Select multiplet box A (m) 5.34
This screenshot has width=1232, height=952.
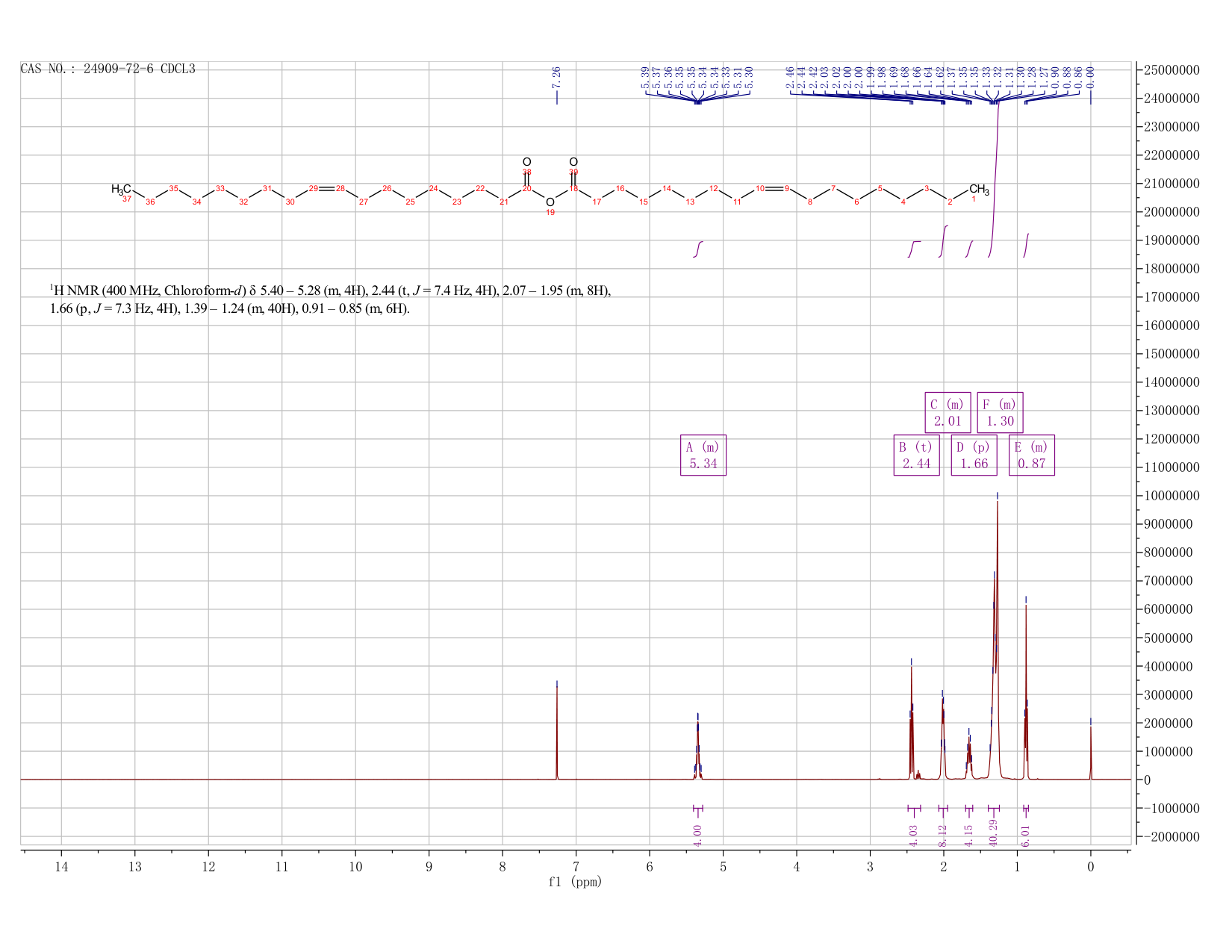pos(703,455)
